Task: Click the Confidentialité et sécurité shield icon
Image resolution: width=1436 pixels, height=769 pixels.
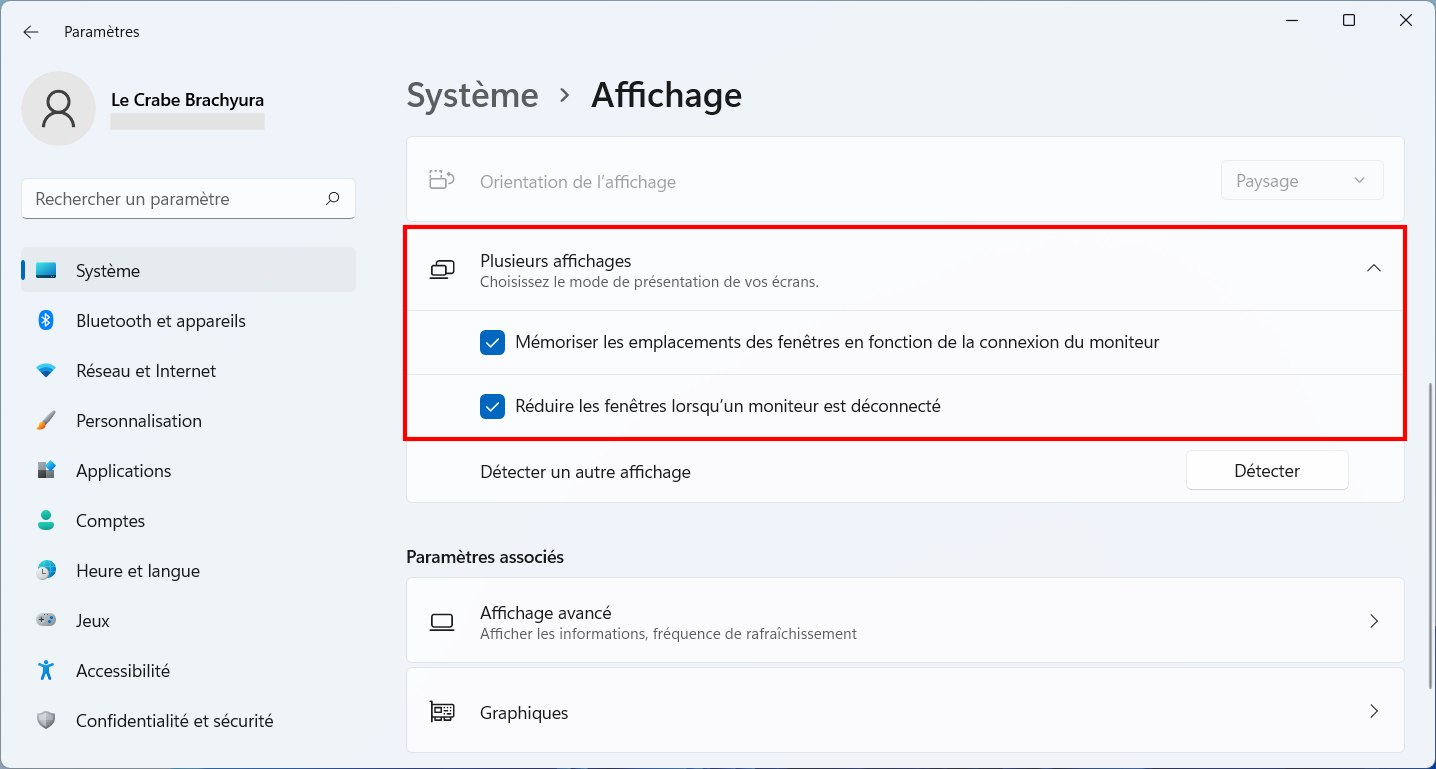Action: pos(46,721)
